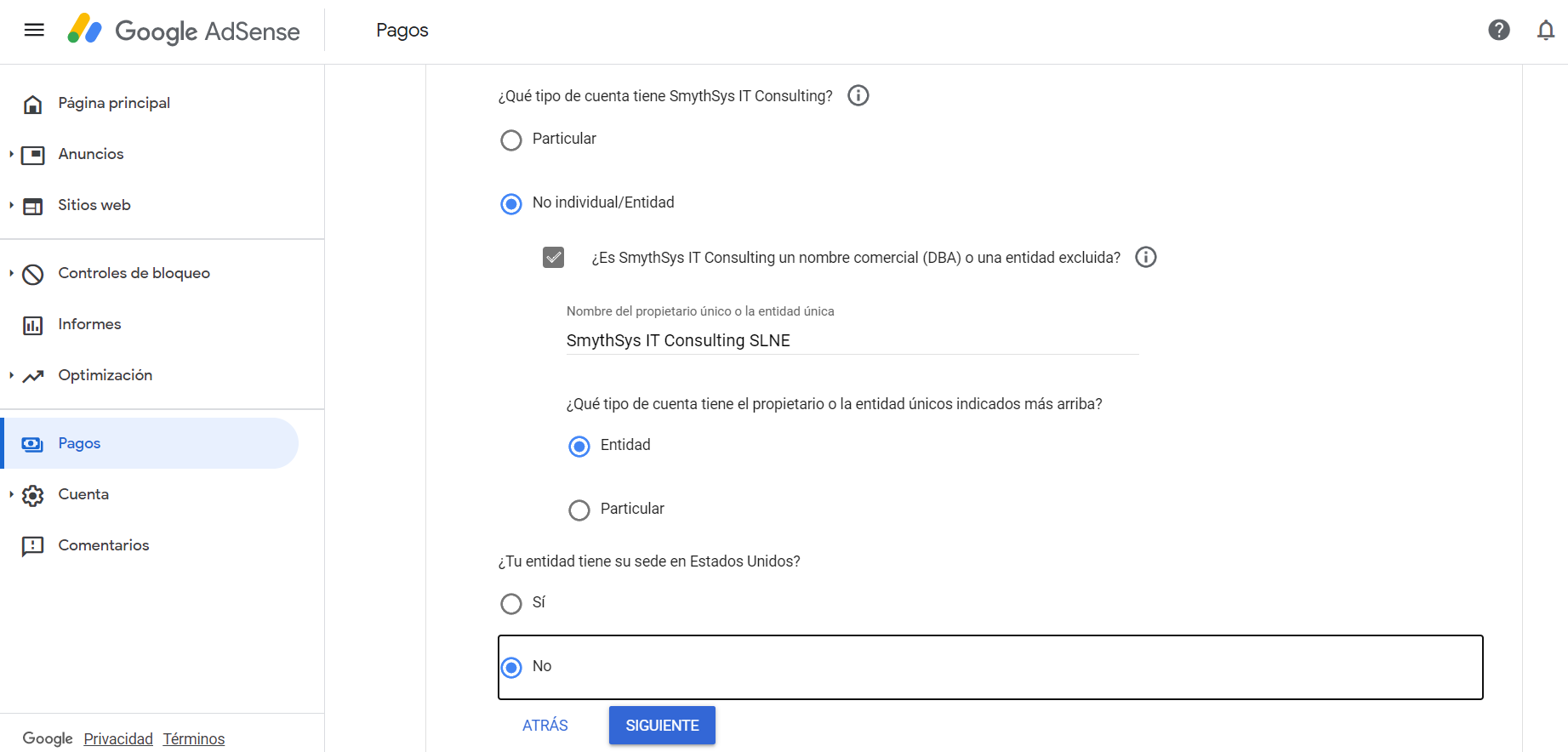Select the top-level Particular radio option

pos(511,140)
